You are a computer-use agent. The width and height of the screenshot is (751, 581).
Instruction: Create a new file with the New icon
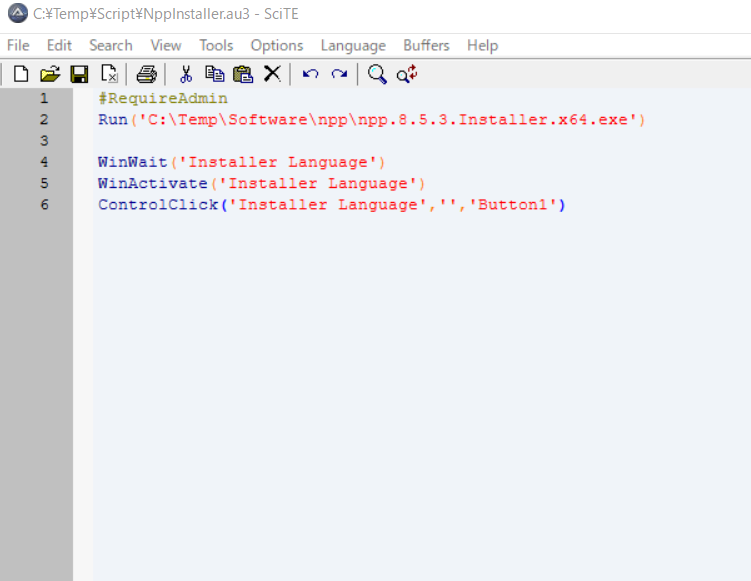click(x=20, y=74)
